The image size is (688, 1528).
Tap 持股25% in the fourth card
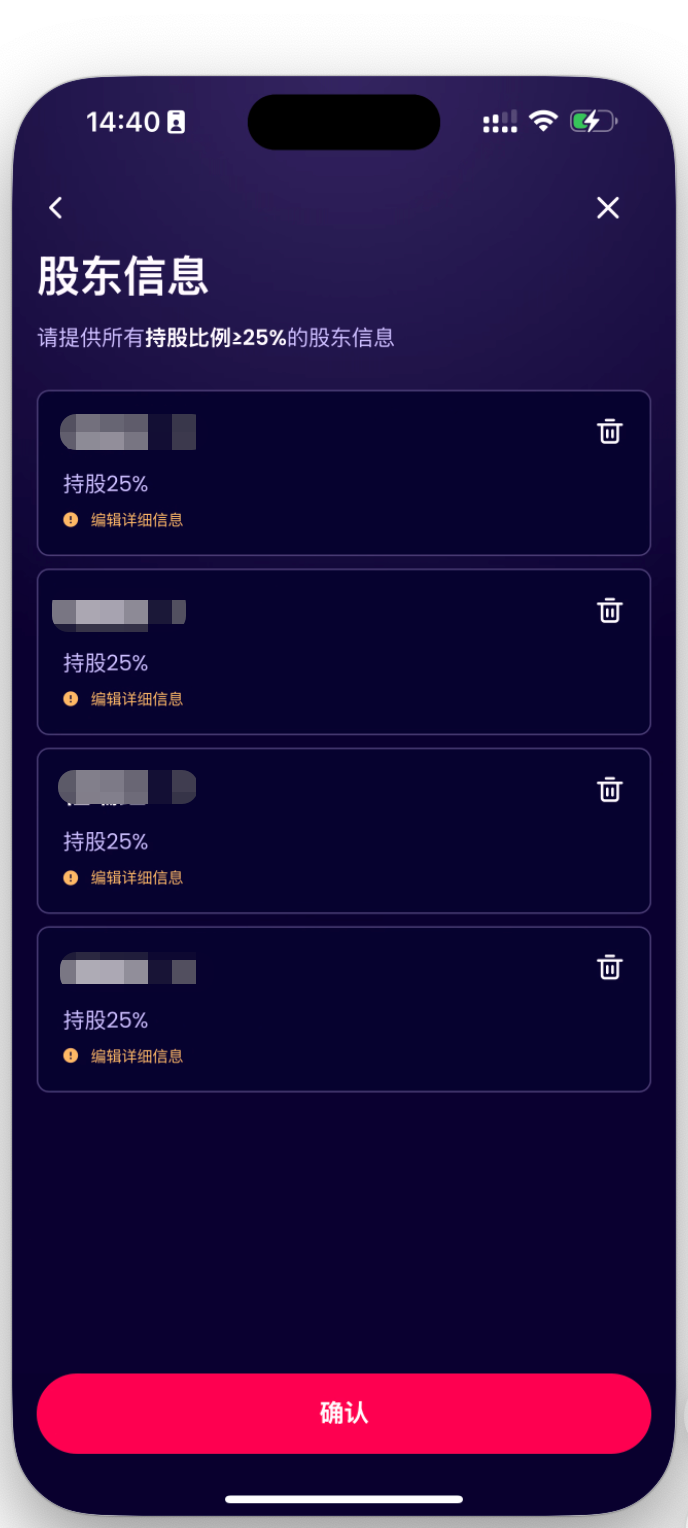pos(106,1020)
